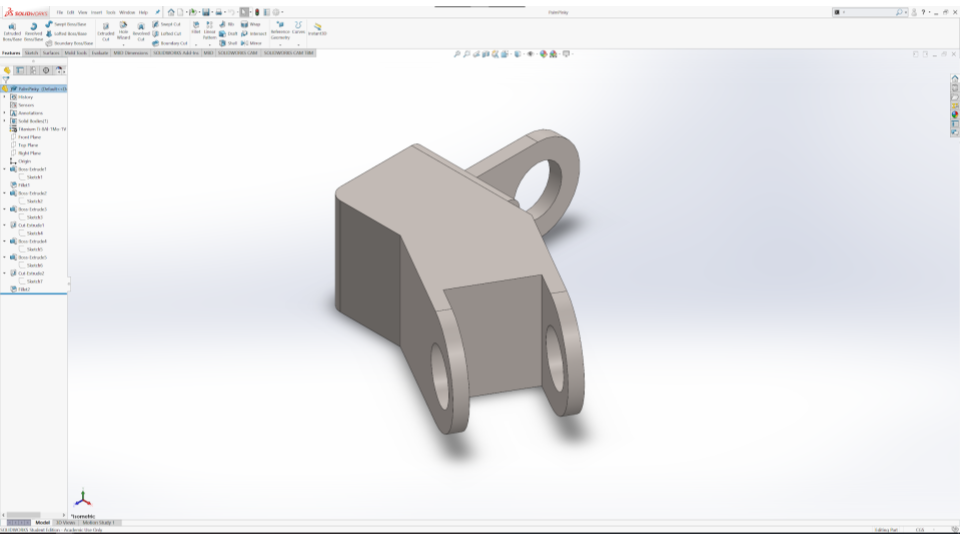Toggle the Hide/Show Items eye icon
This screenshot has width=960, height=540.
(531, 54)
